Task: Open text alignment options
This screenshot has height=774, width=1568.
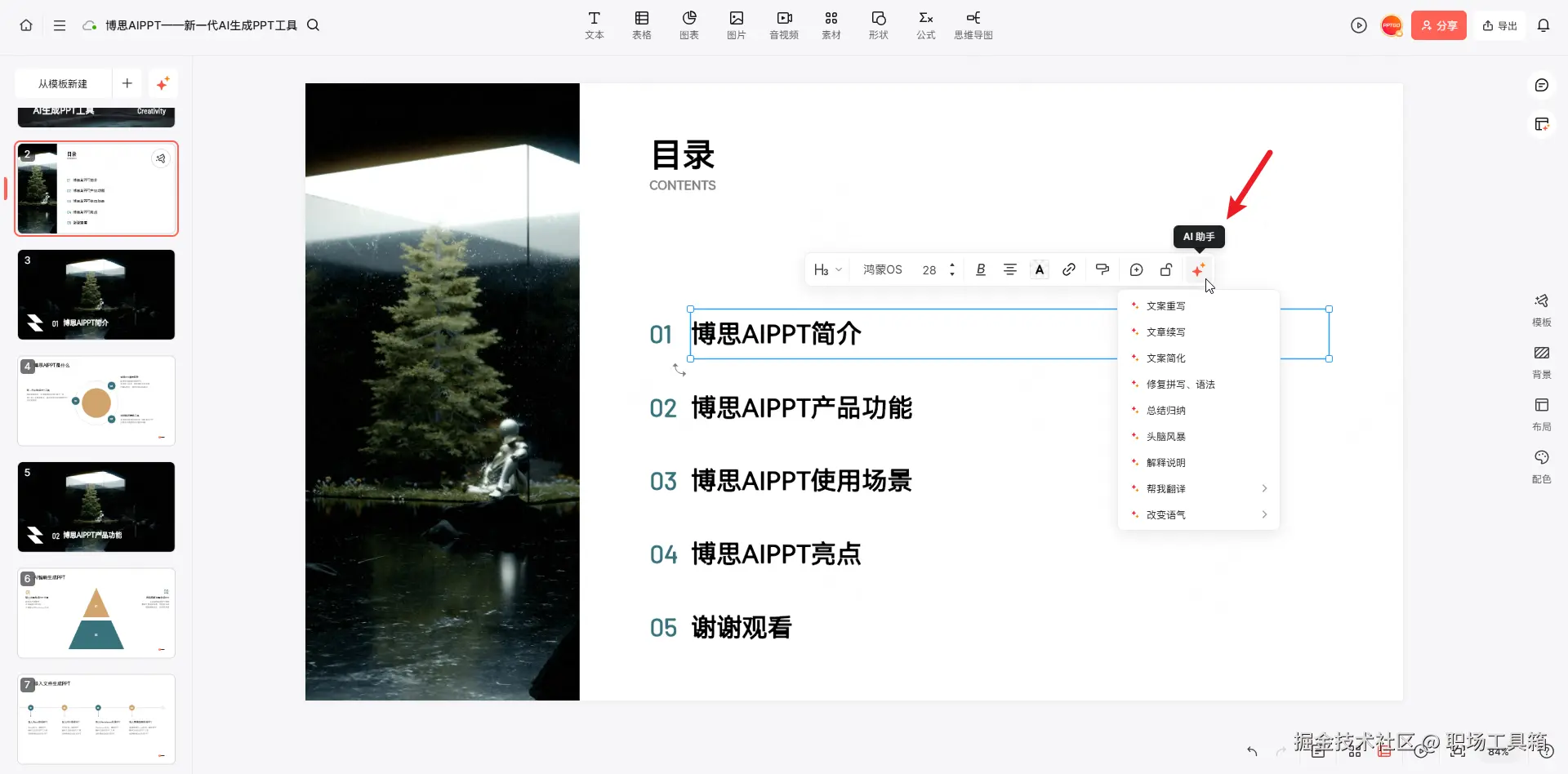Action: [1010, 269]
